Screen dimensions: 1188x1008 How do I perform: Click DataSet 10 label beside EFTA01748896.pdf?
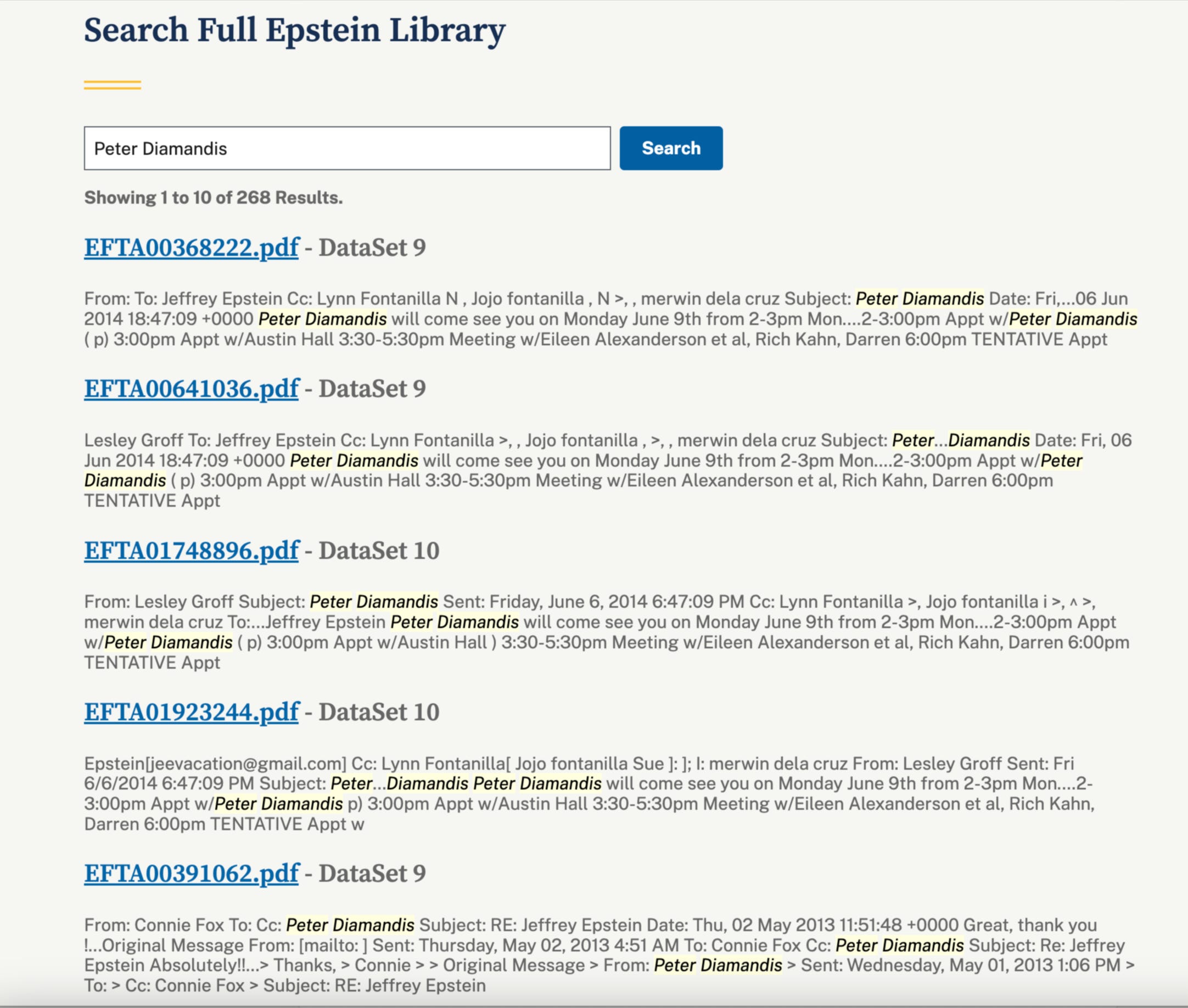[379, 550]
